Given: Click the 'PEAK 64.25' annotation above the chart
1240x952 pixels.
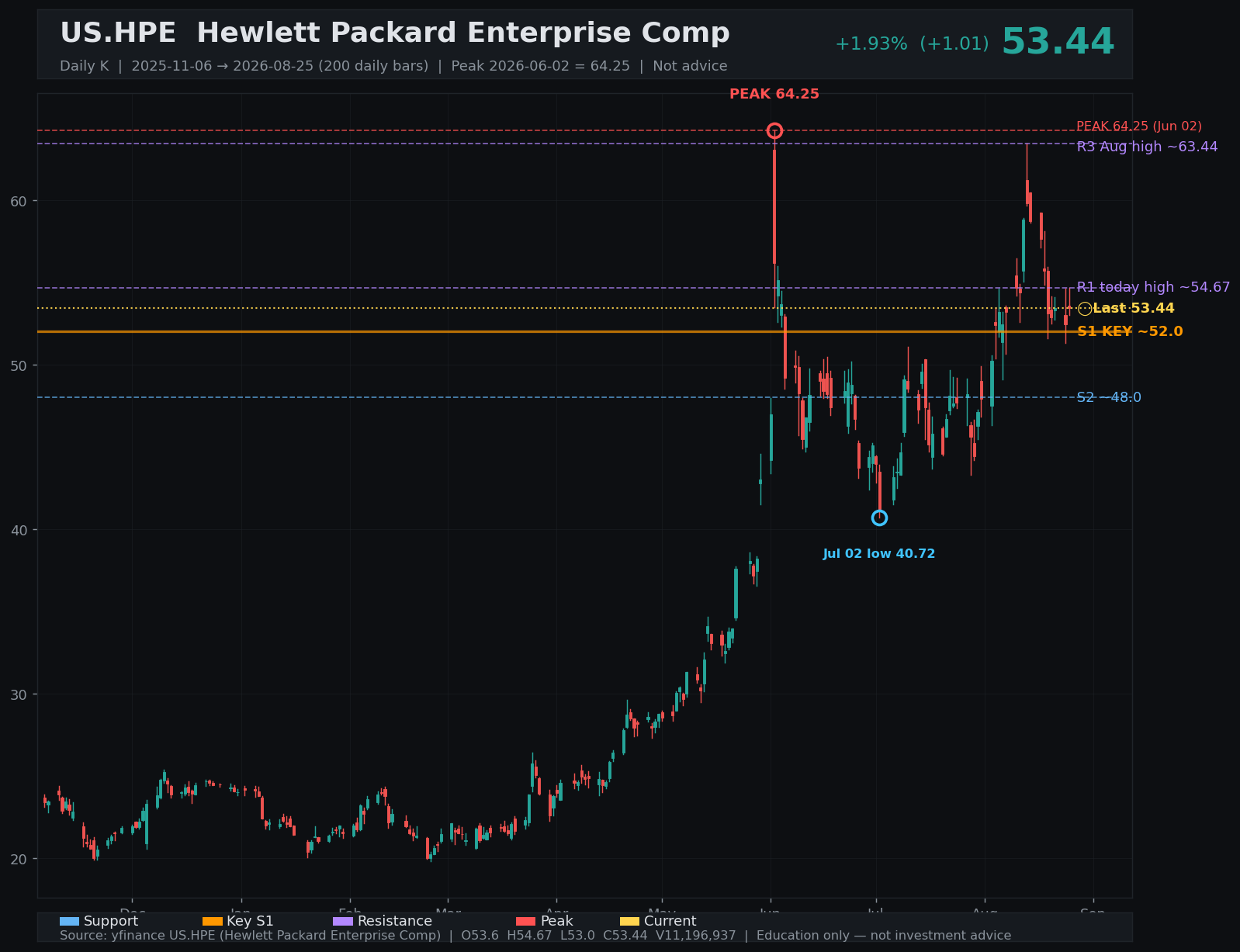Looking at the screenshot, I should click(774, 94).
